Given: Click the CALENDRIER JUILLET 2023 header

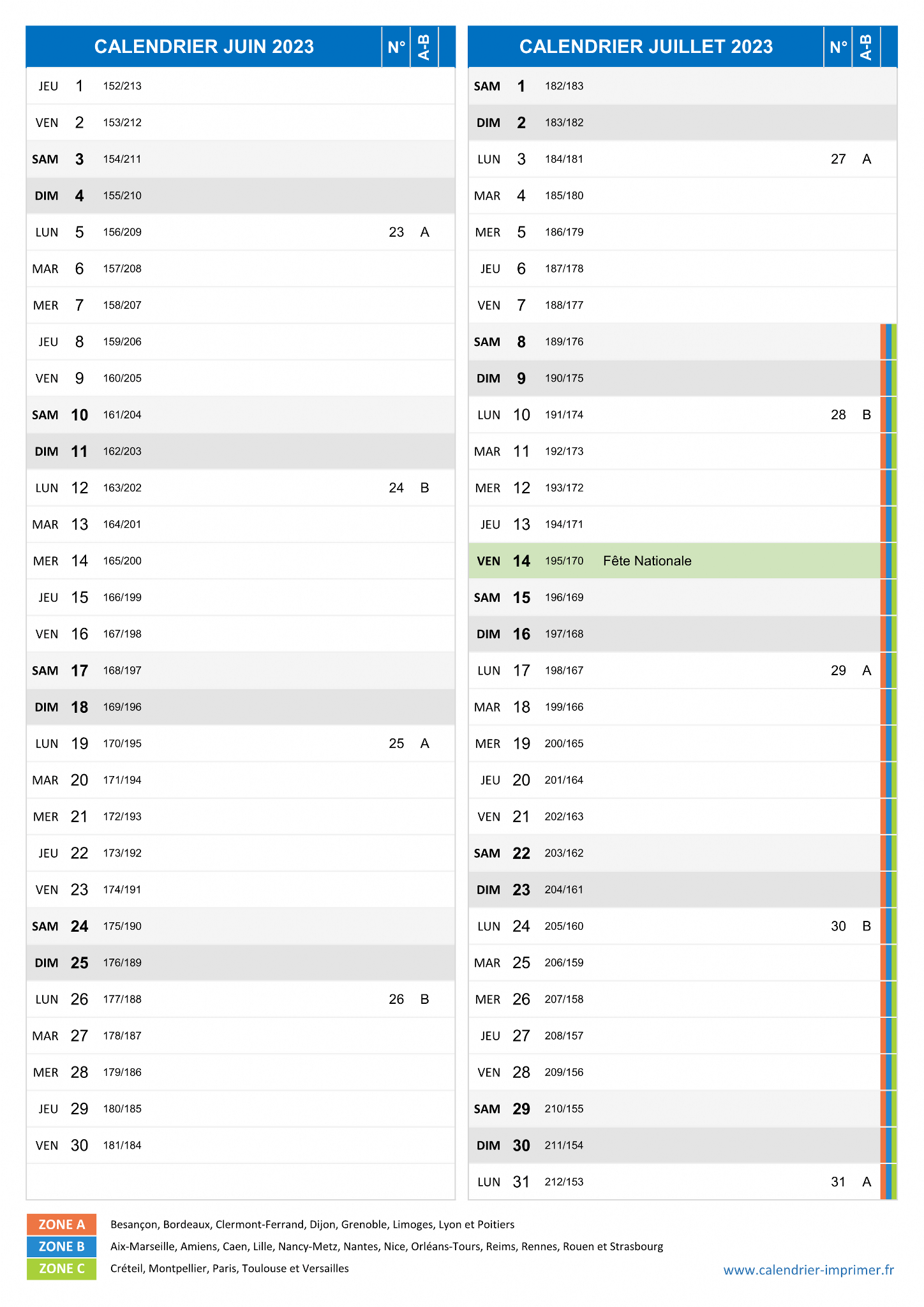Looking at the screenshot, I should [x=646, y=47].
